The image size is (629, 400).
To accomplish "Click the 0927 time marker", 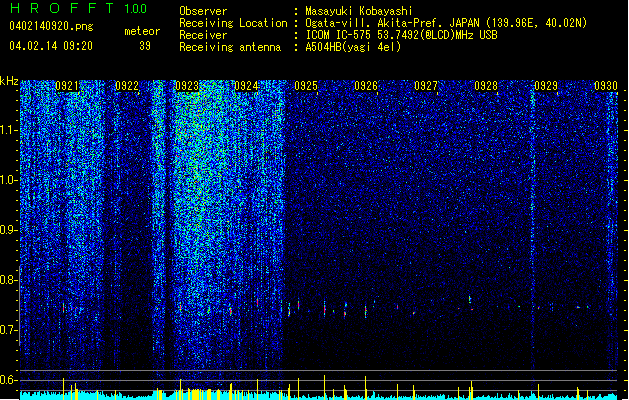I will (x=426, y=86).
